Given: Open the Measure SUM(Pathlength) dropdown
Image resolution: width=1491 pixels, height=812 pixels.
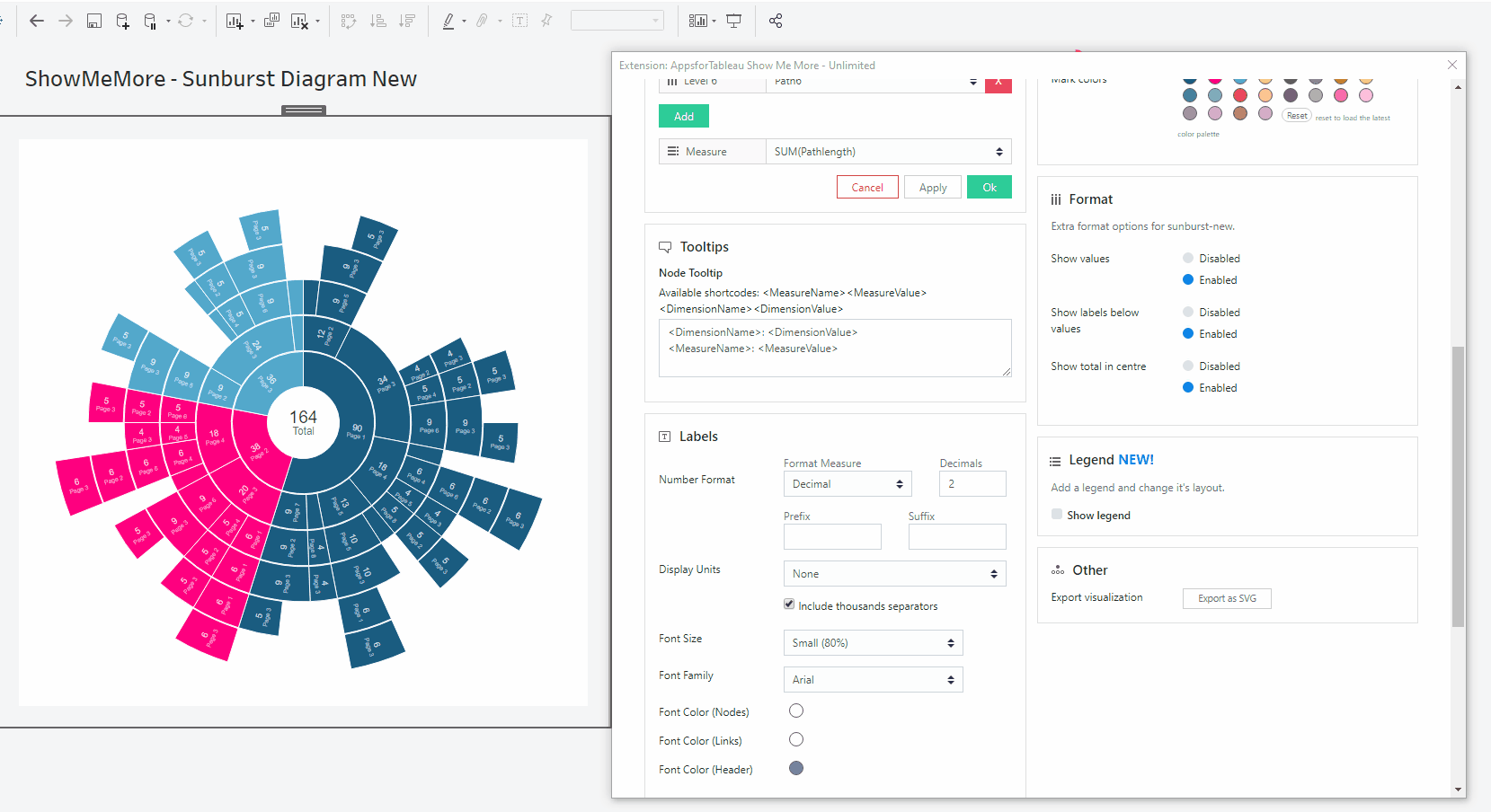Looking at the screenshot, I should click(x=887, y=152).
